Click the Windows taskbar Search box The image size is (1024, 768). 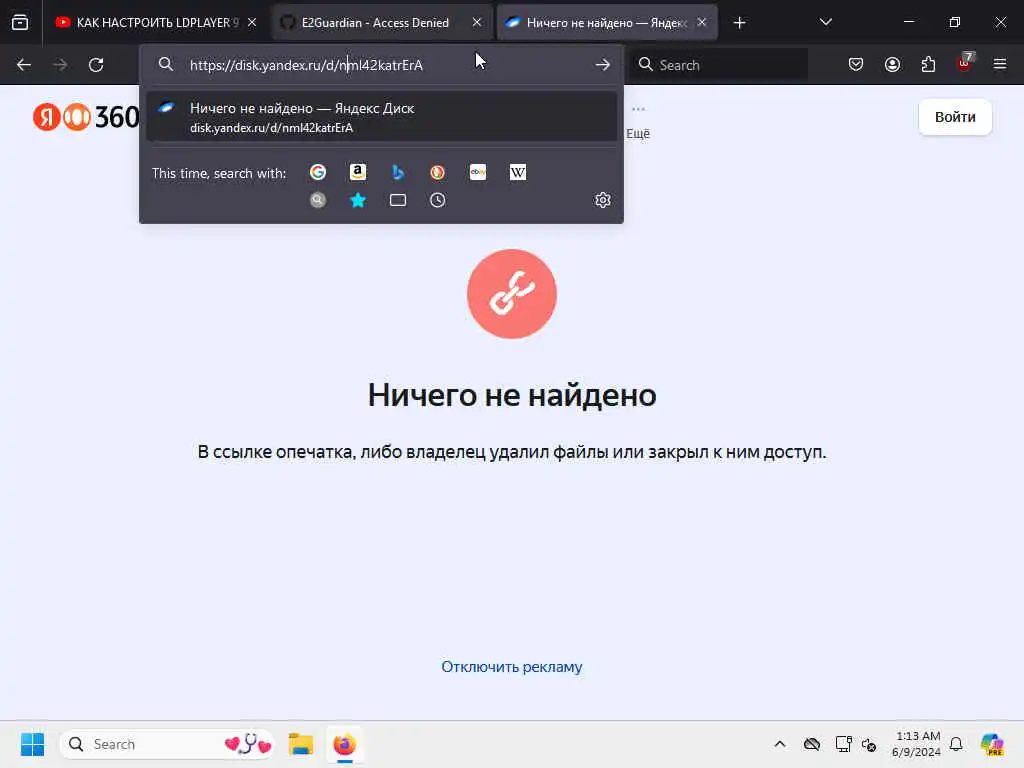click(x=167, y=744)
